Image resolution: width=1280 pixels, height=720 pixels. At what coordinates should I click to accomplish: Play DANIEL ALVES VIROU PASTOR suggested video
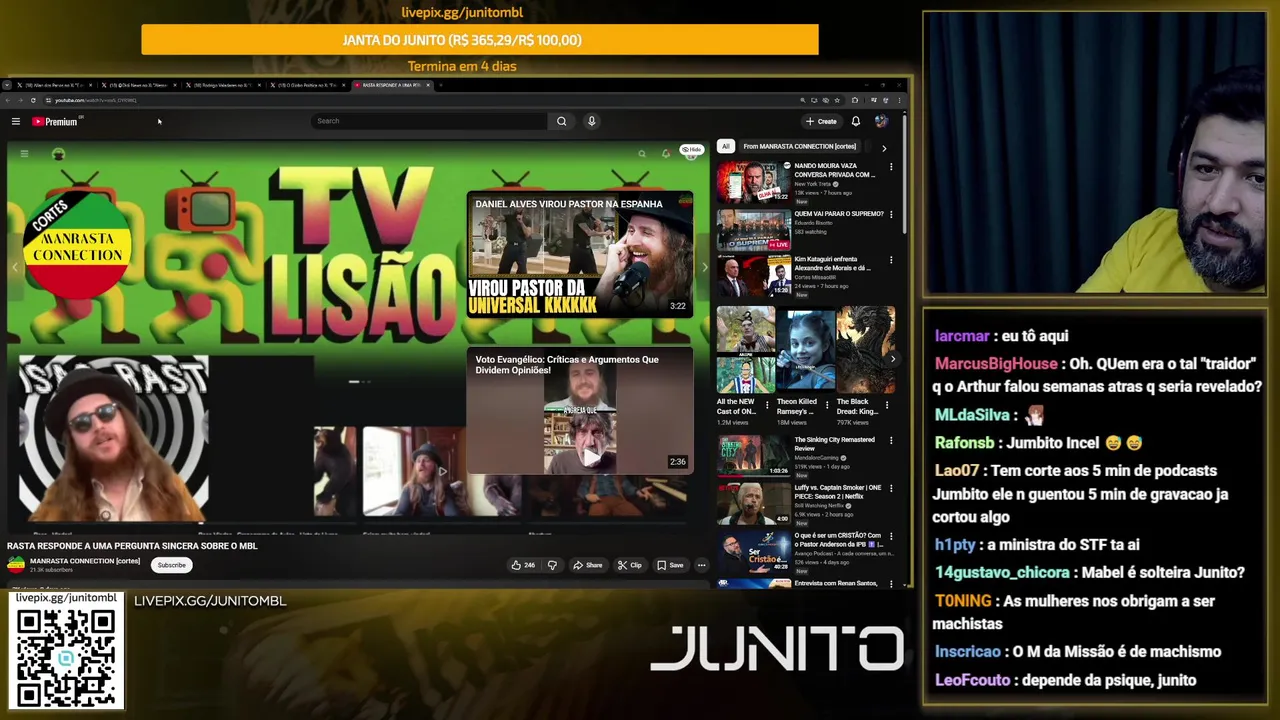(x=580, y=255)
